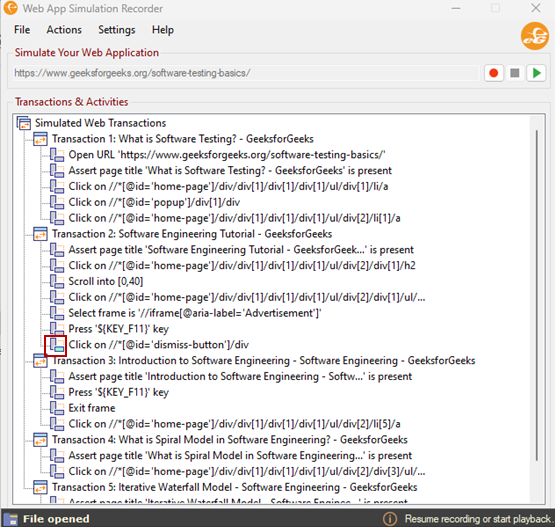
Task: Click icon of Press KEY_F11 in Transaction 2
Action: 57,329
